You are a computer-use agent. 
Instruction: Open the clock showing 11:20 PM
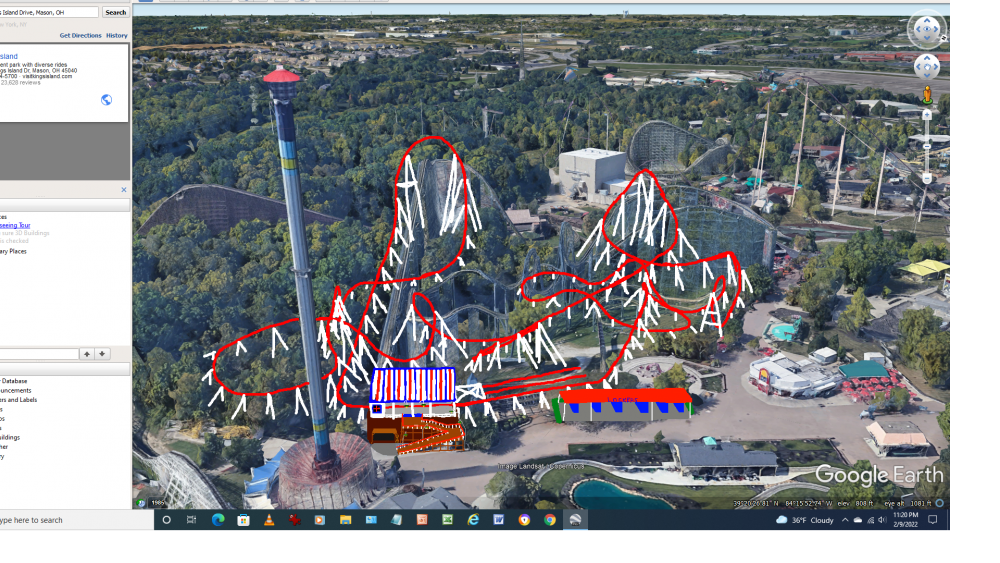(906, 520)
